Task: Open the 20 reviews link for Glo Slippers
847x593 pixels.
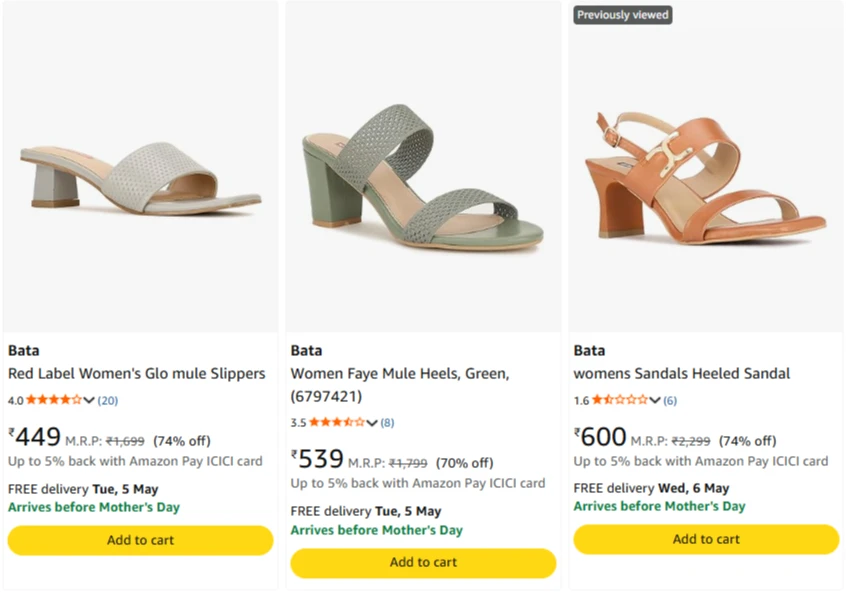Action: click(108, 401)
